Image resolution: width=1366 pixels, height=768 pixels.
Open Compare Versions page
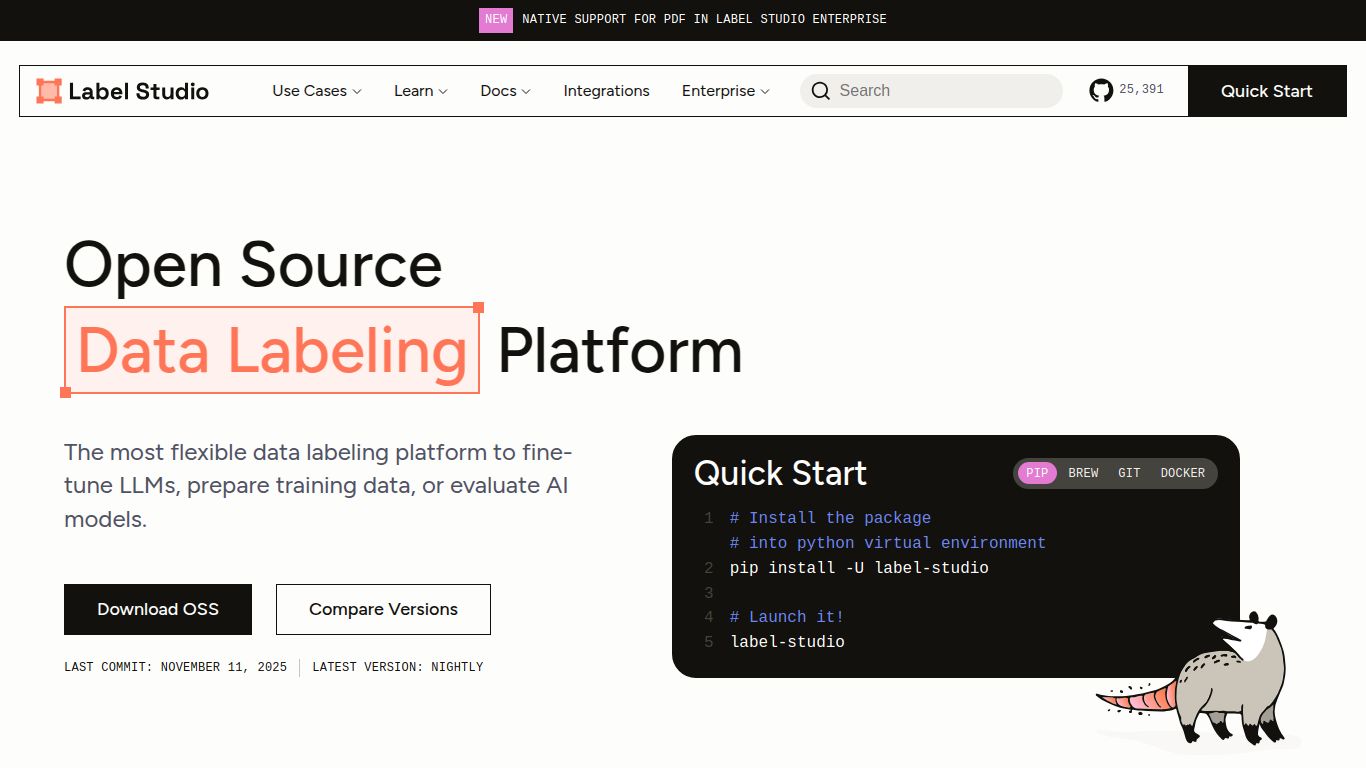coord(382,609)
